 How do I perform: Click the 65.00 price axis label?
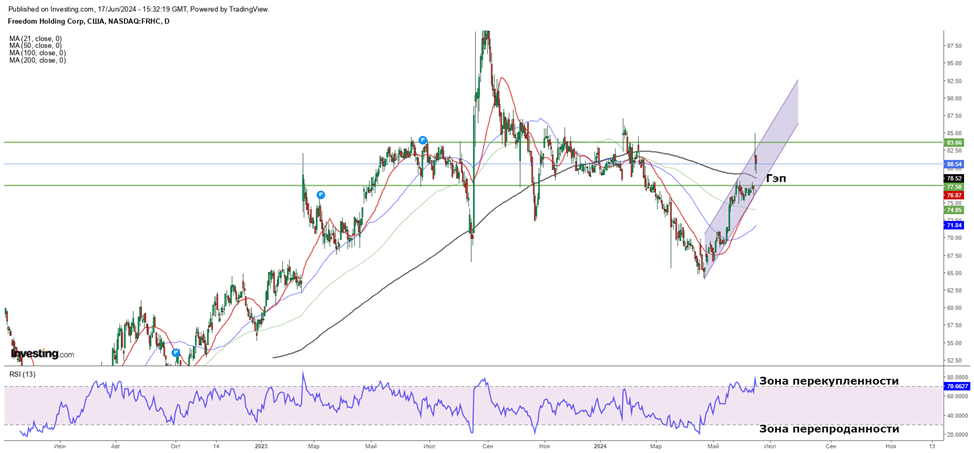tap(955, 273)
